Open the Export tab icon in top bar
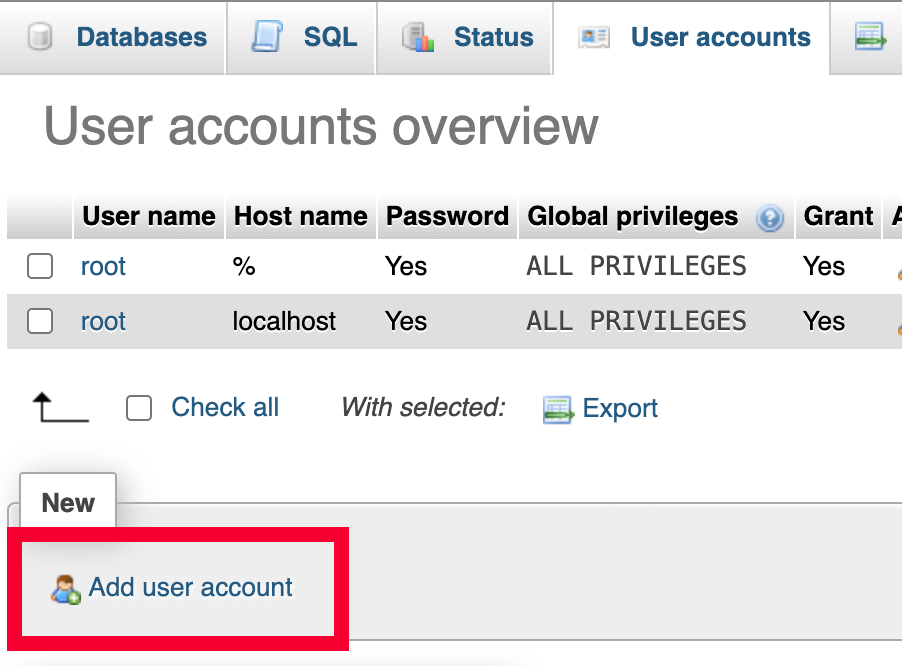Image resolution: width=902 pixels, height=666 pixels. (x=871, y=38)
